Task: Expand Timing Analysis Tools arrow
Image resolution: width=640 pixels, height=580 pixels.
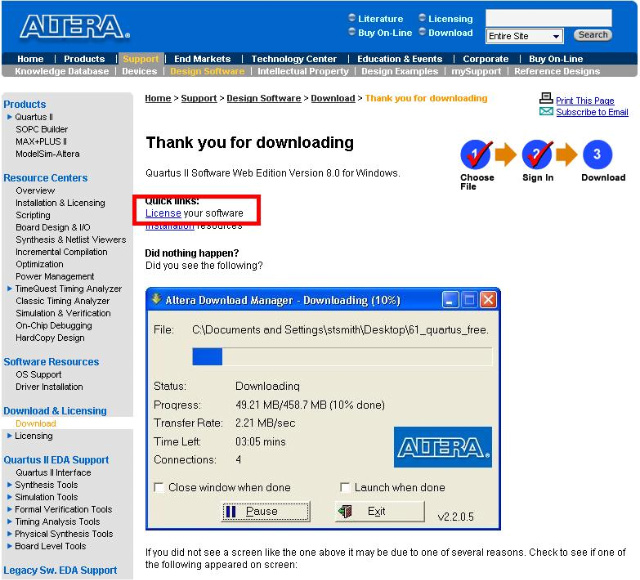Action: click(9, 522)
